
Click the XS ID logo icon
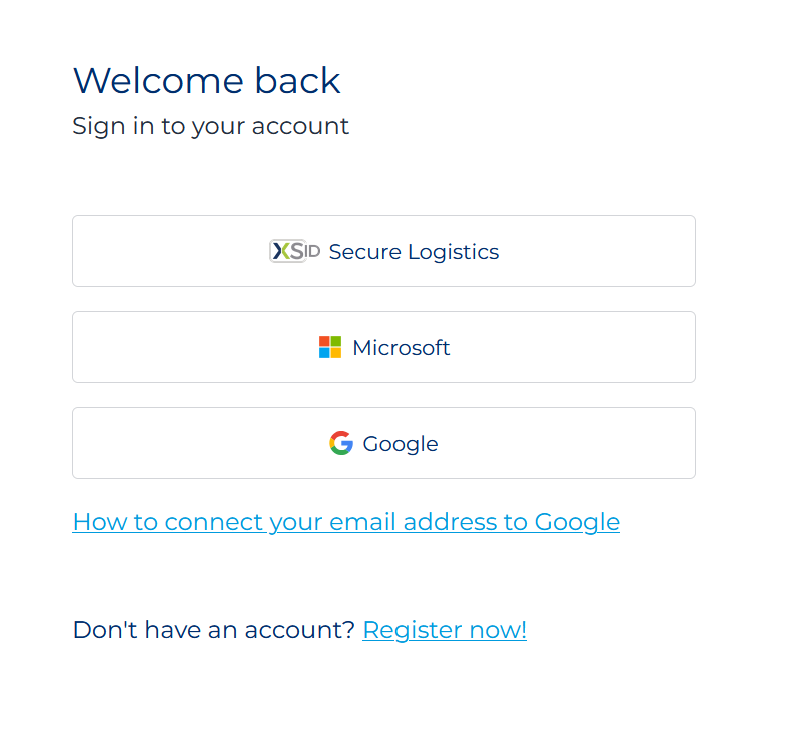pyautogui.click(x=294, y=251)
